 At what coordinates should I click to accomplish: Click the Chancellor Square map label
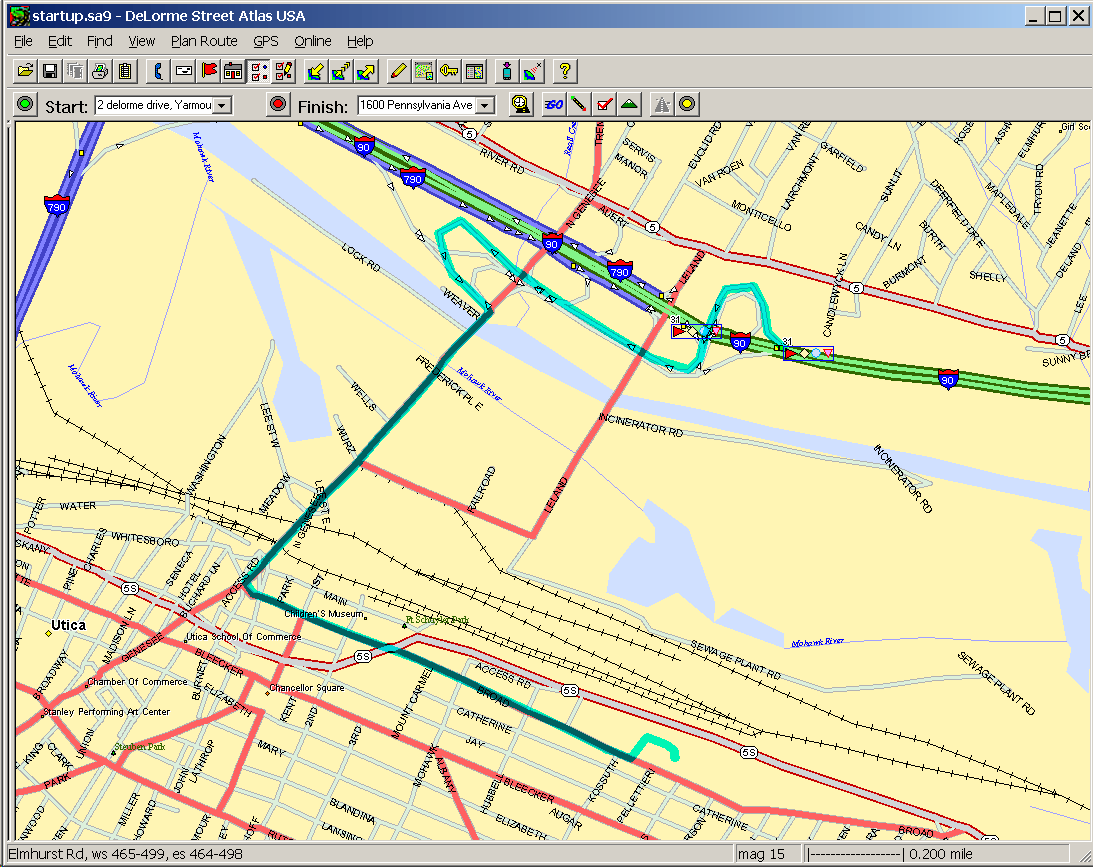coord(307,688)
